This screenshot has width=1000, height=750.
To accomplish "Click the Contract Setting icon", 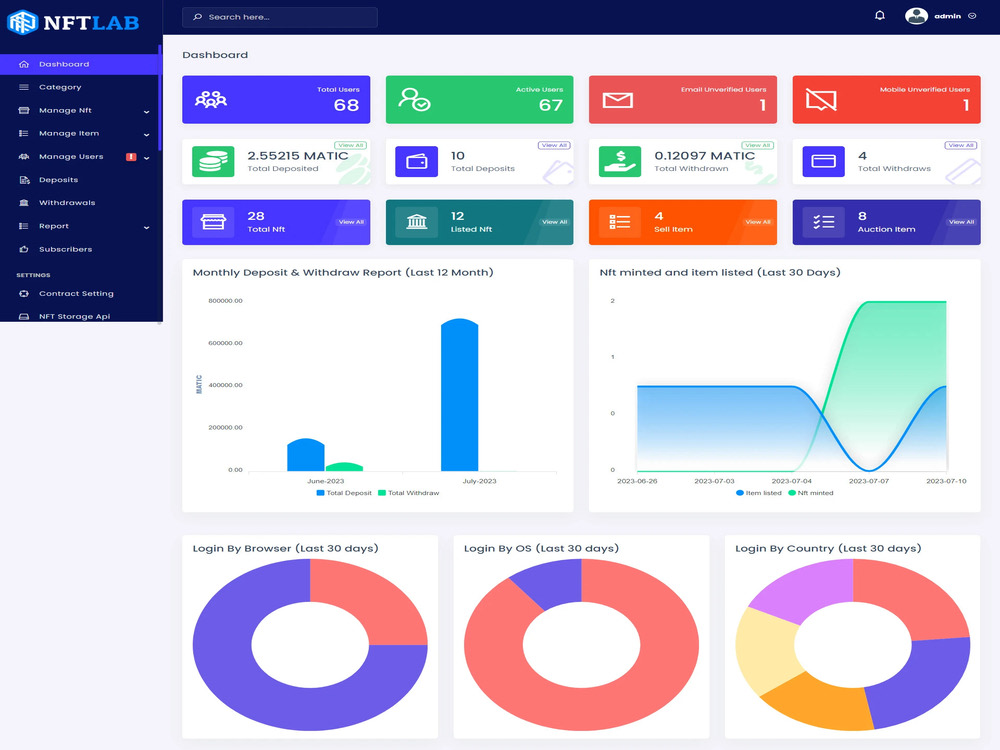I will coord(24,293).
